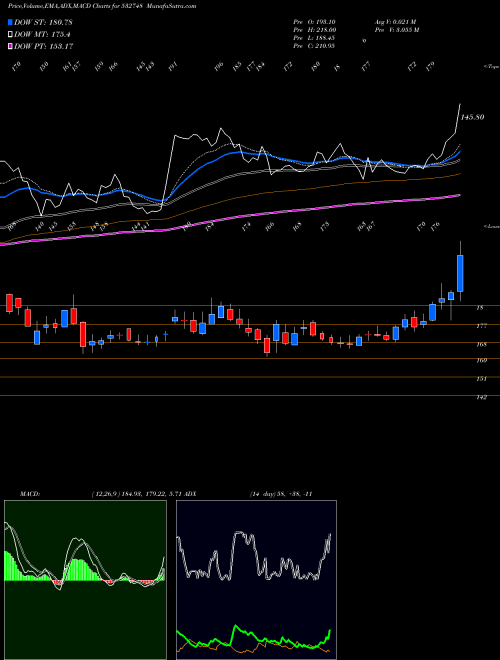
Task: Click the 'Pre H: 218.60' high value
Action: pos(314,30)
